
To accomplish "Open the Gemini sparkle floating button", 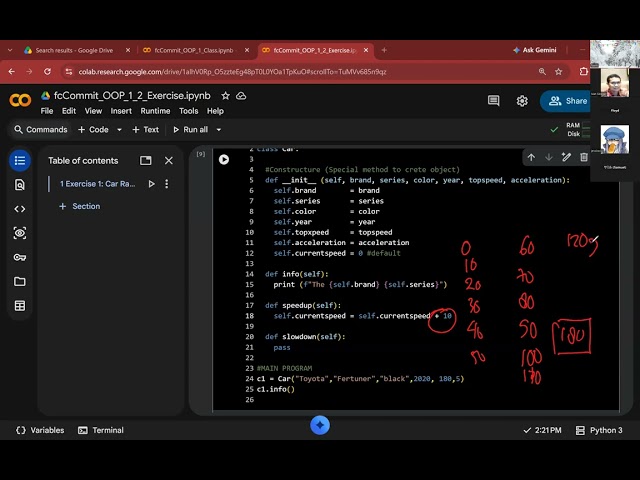I will tap(320, 425).
